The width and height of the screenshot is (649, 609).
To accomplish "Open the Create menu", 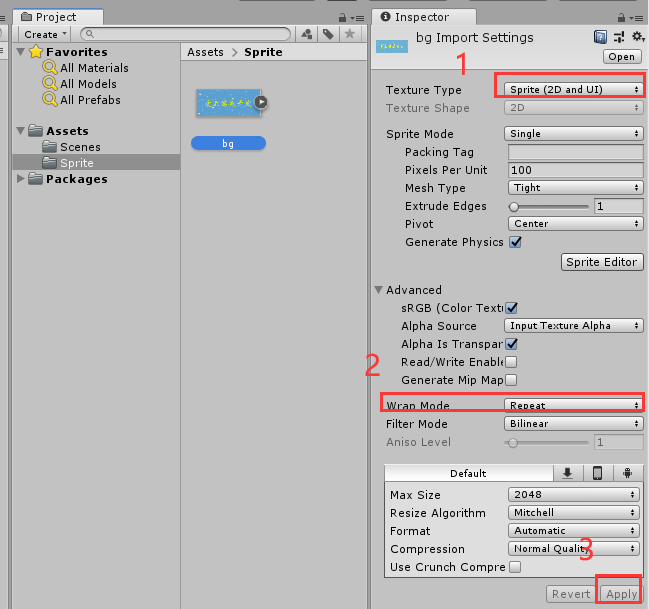I will [45, 34].
